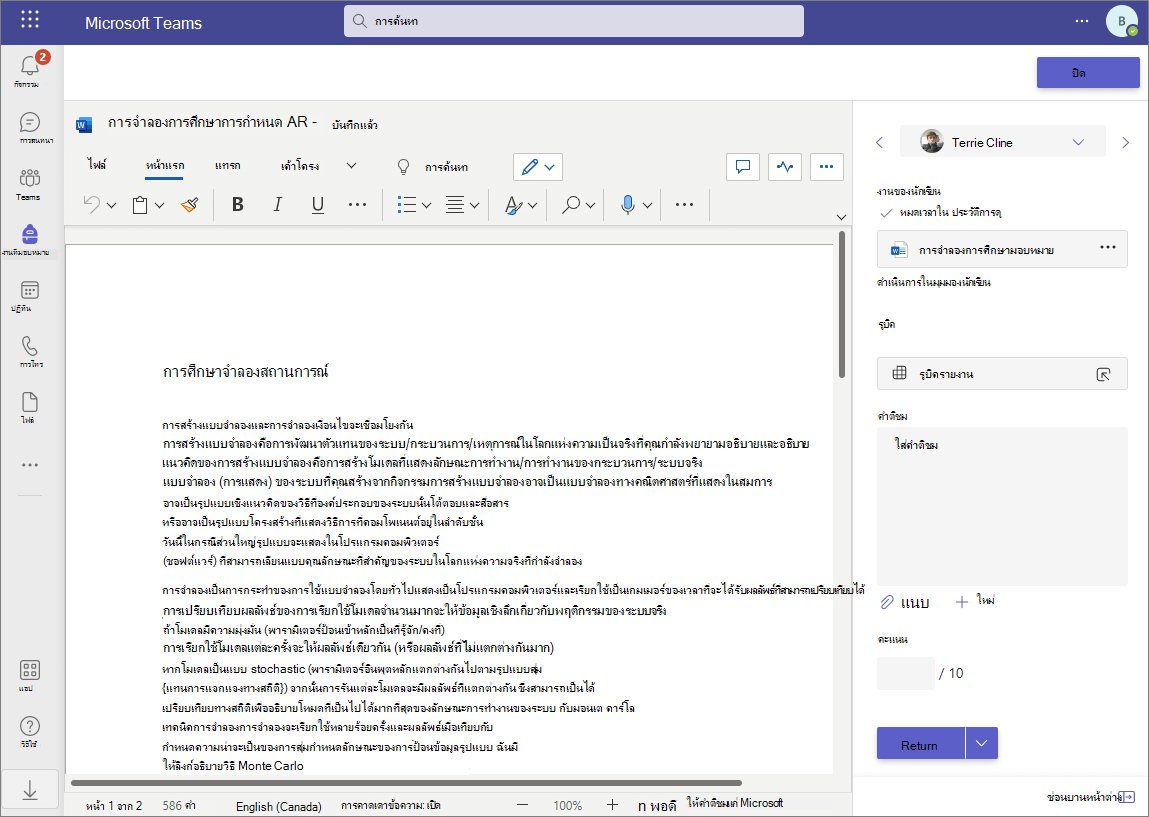Viewport: 1149px width, 817px height.
Task: Select the Format Painter brush
Action: (x=190, y=204)
